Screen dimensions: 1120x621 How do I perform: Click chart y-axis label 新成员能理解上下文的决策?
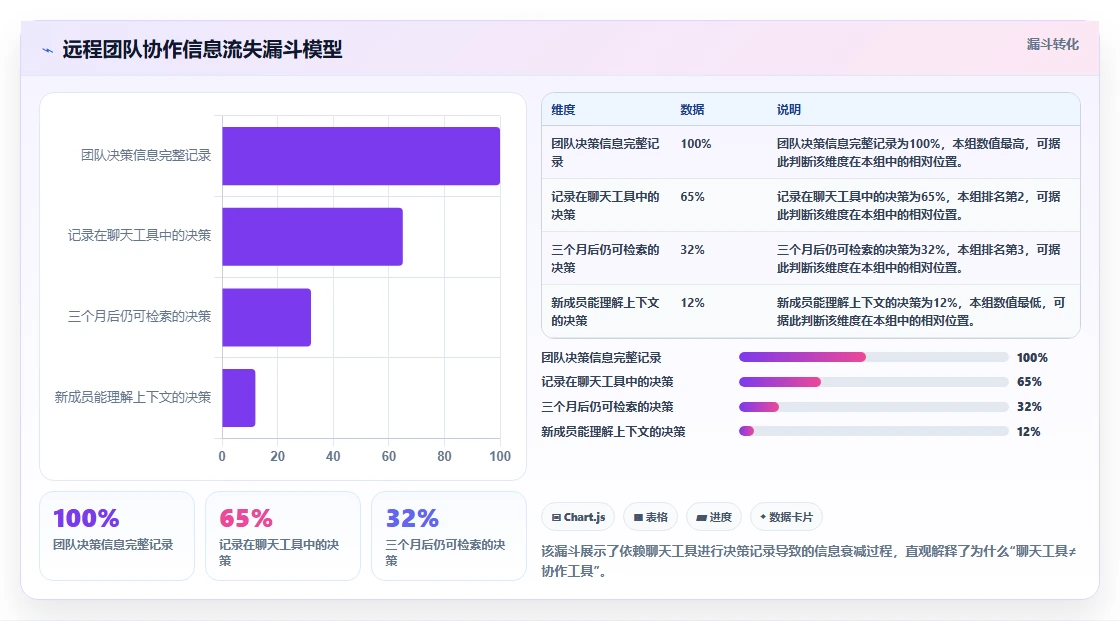coord(133,397)
